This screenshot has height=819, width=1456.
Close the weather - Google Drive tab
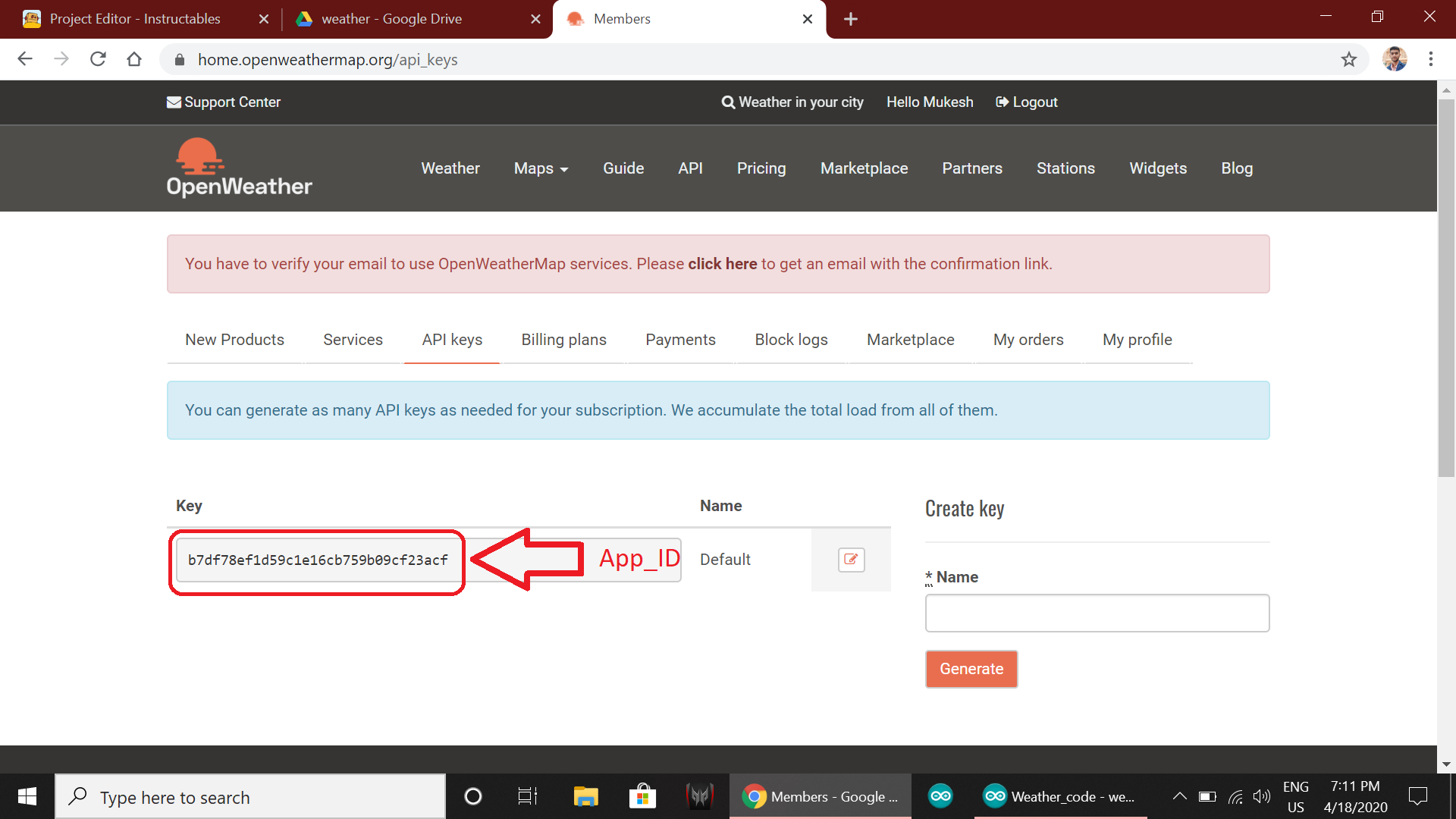(535, 19)
